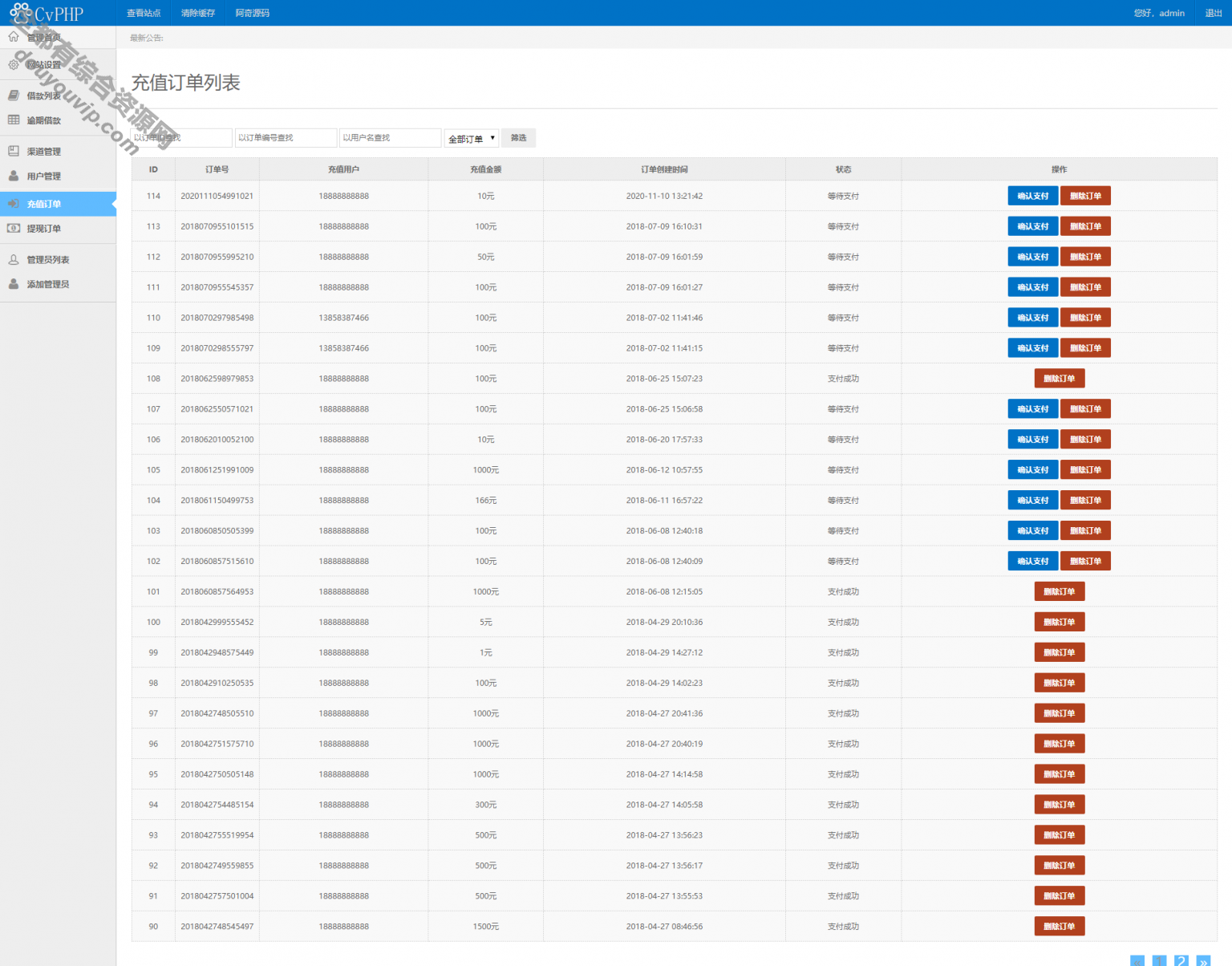Click the banknote icon for 提现订单
Viewport: 1232px width, 966px height.
14,229
